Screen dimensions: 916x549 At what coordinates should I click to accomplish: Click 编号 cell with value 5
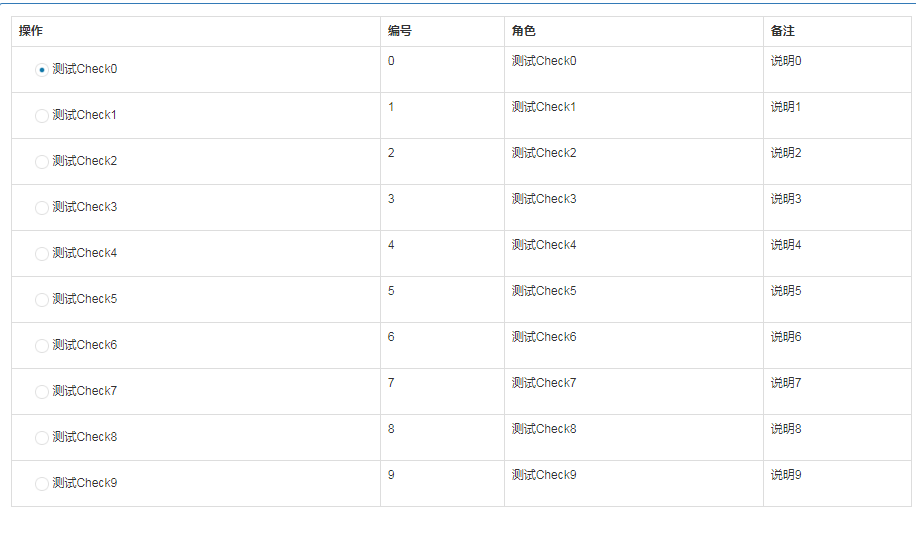pos(442,300)
